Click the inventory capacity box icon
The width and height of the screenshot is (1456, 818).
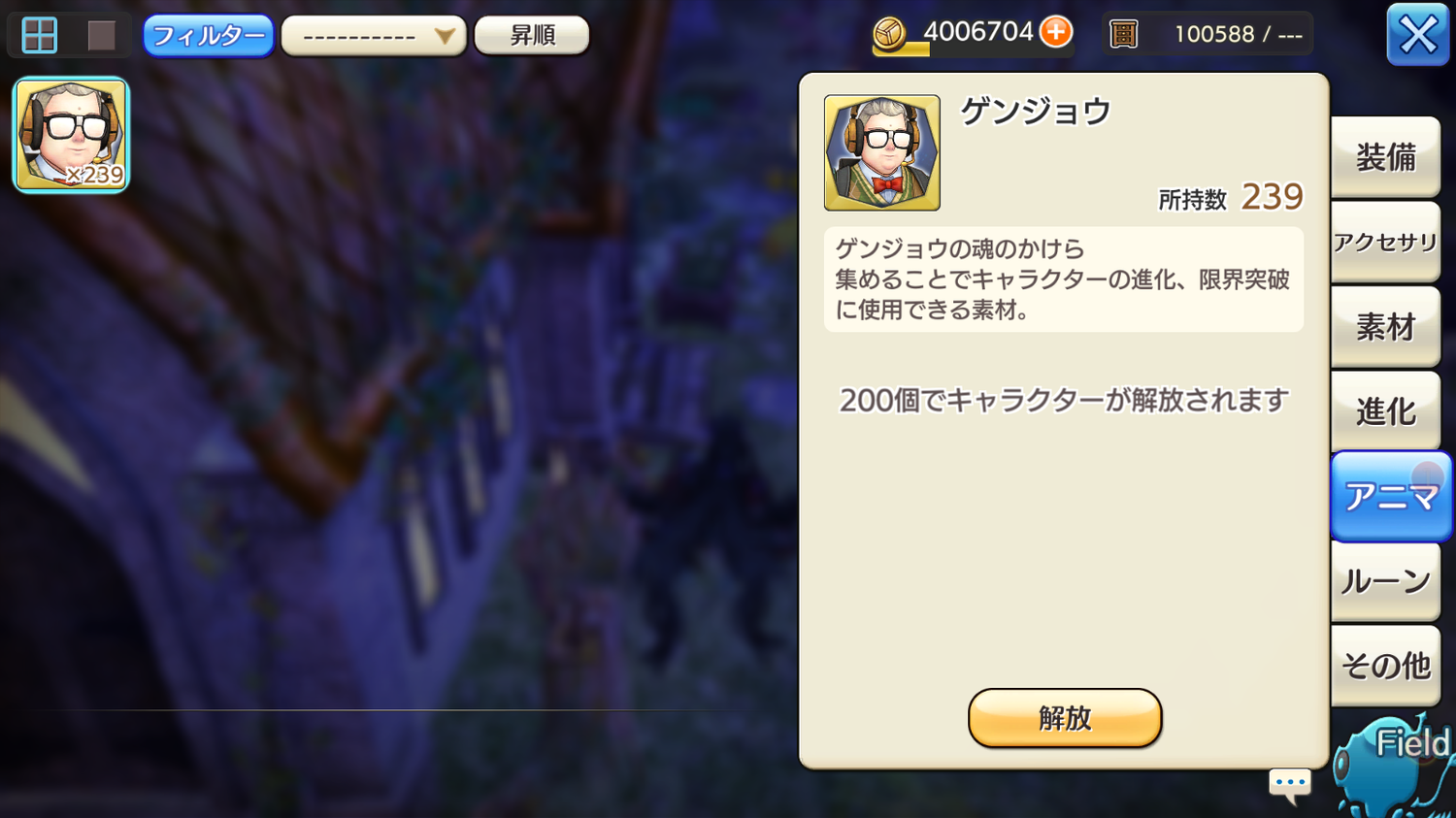[1123, 35]
